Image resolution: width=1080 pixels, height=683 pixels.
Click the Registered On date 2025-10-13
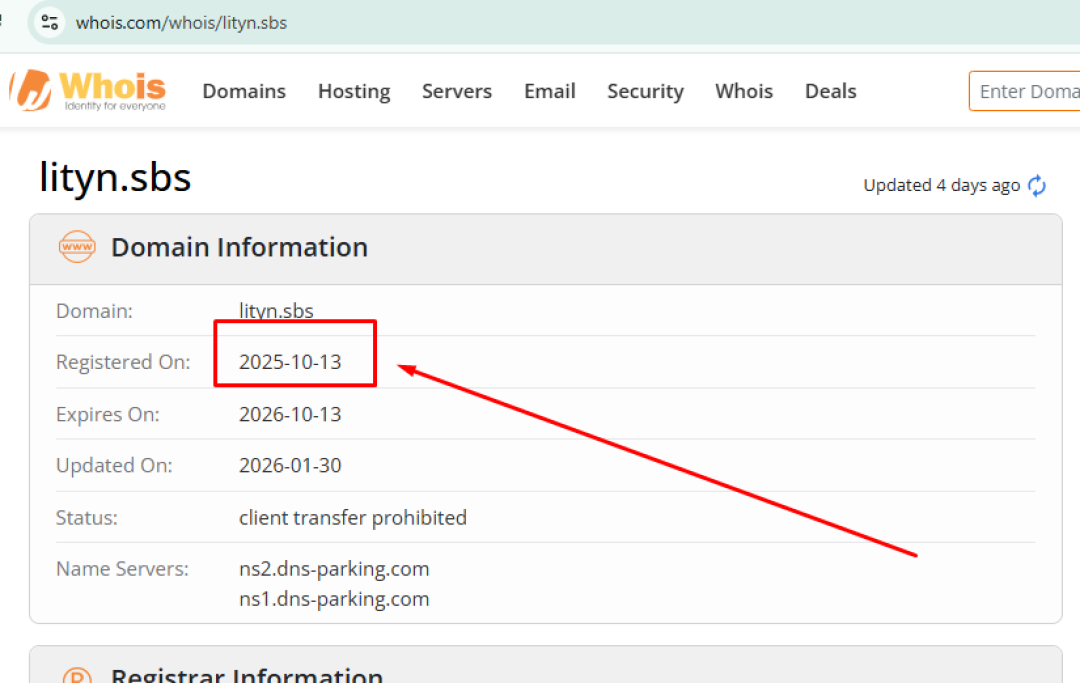290,362
